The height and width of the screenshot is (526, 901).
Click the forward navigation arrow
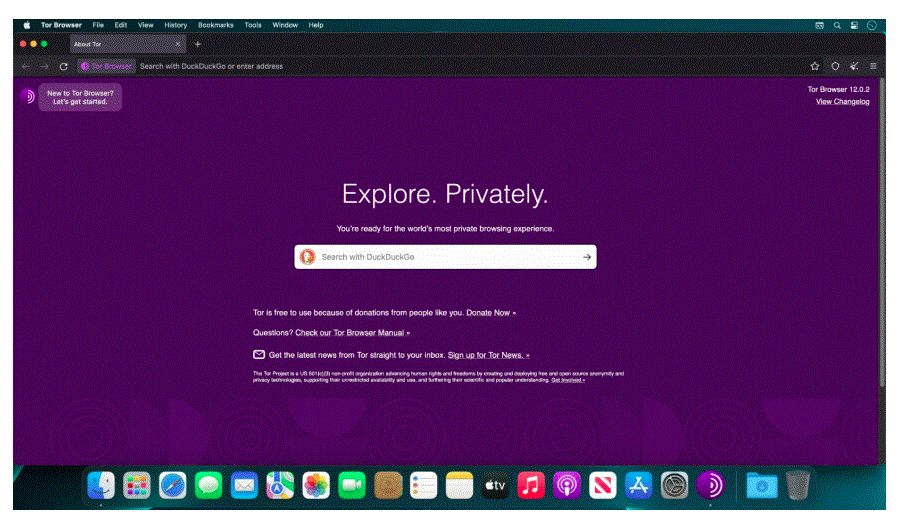point(44,66)
